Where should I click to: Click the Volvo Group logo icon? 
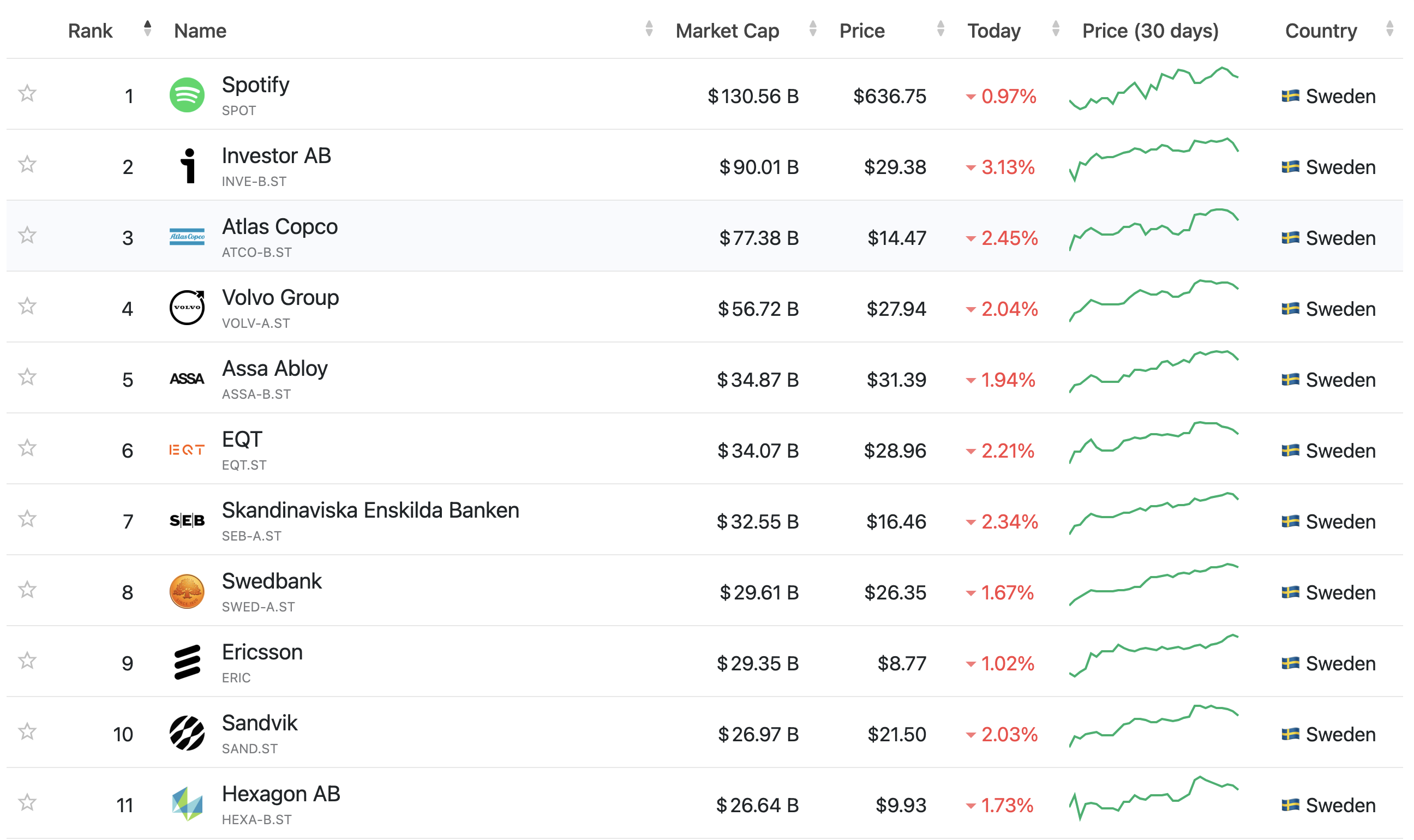click(187, 308)
